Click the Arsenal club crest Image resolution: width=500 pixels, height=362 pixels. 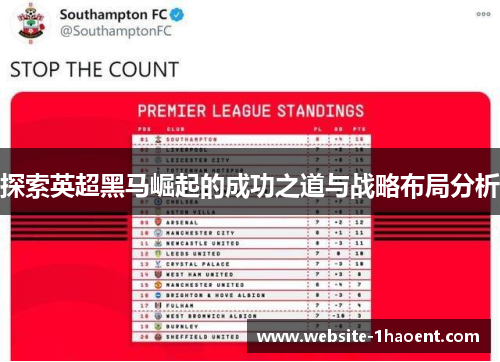(158, 222)
